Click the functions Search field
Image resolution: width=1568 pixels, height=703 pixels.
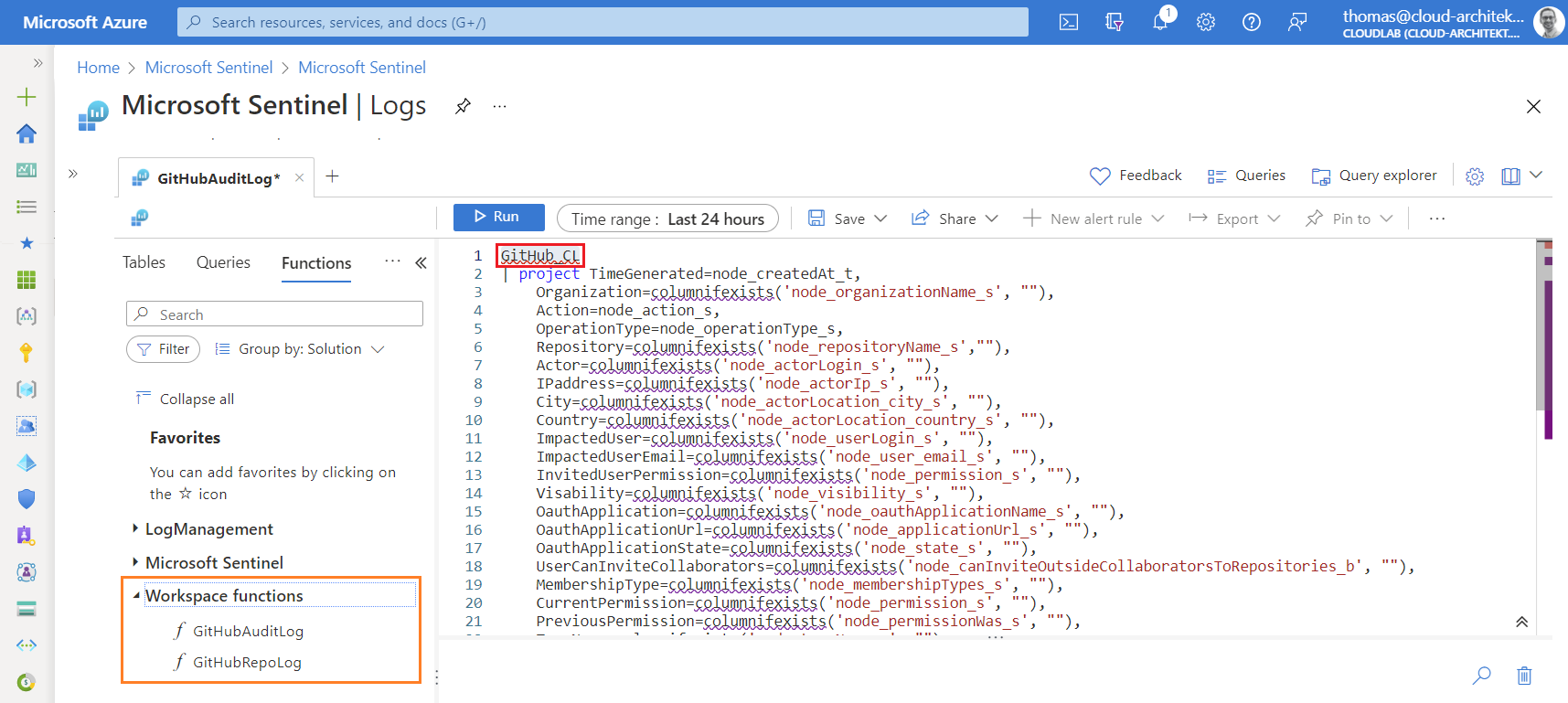(274, 314)
